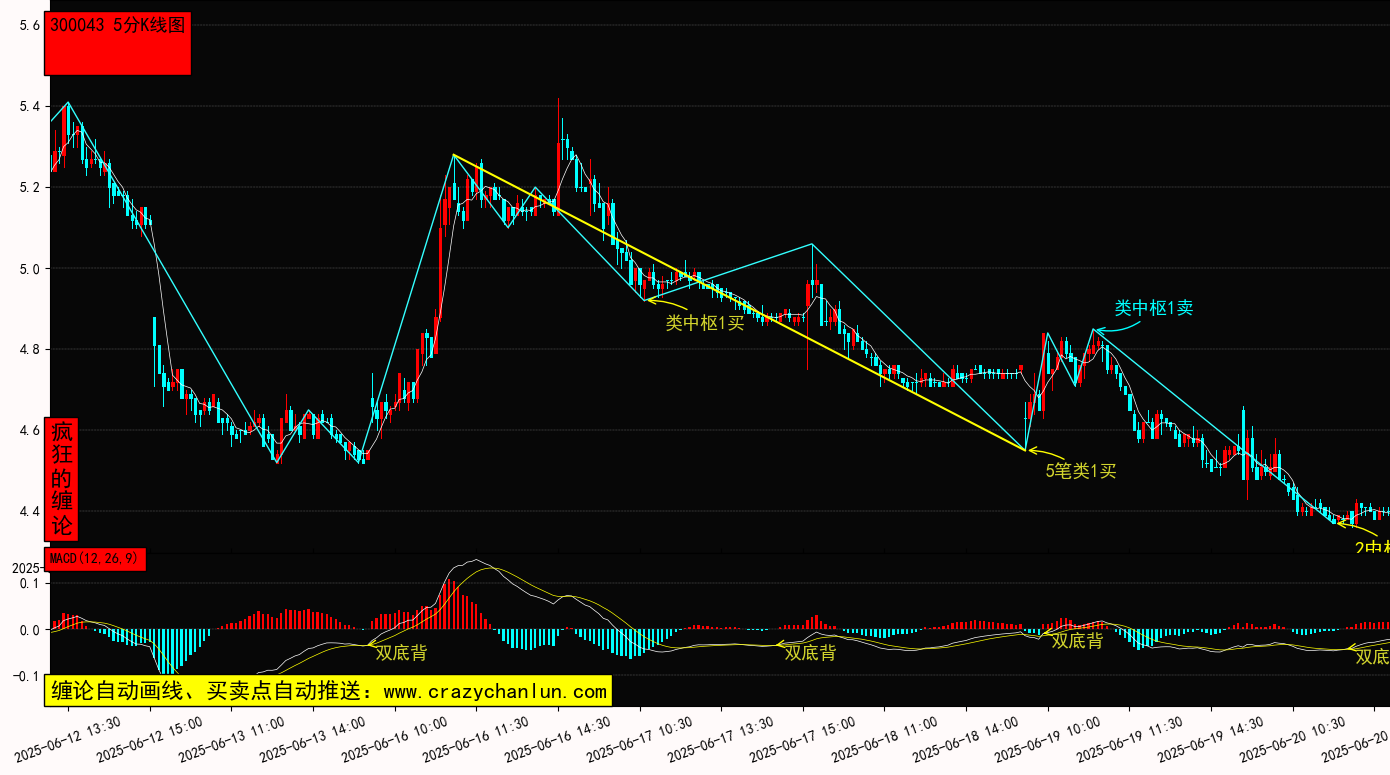Click the 4.8 price axis value
The image size is (1390, 775).
coord(30,349)
